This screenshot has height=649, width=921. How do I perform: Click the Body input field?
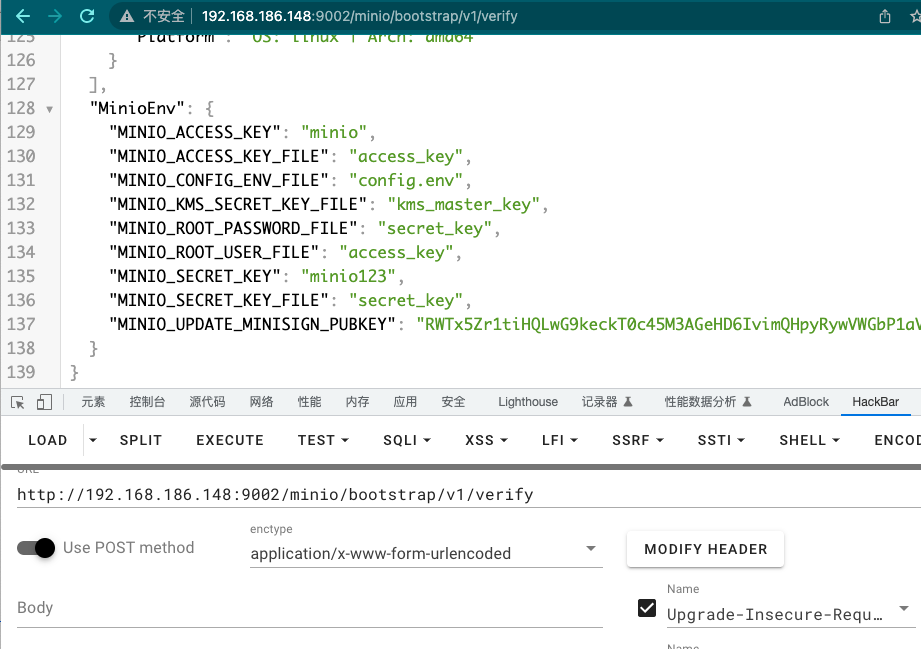click(310, 608)
